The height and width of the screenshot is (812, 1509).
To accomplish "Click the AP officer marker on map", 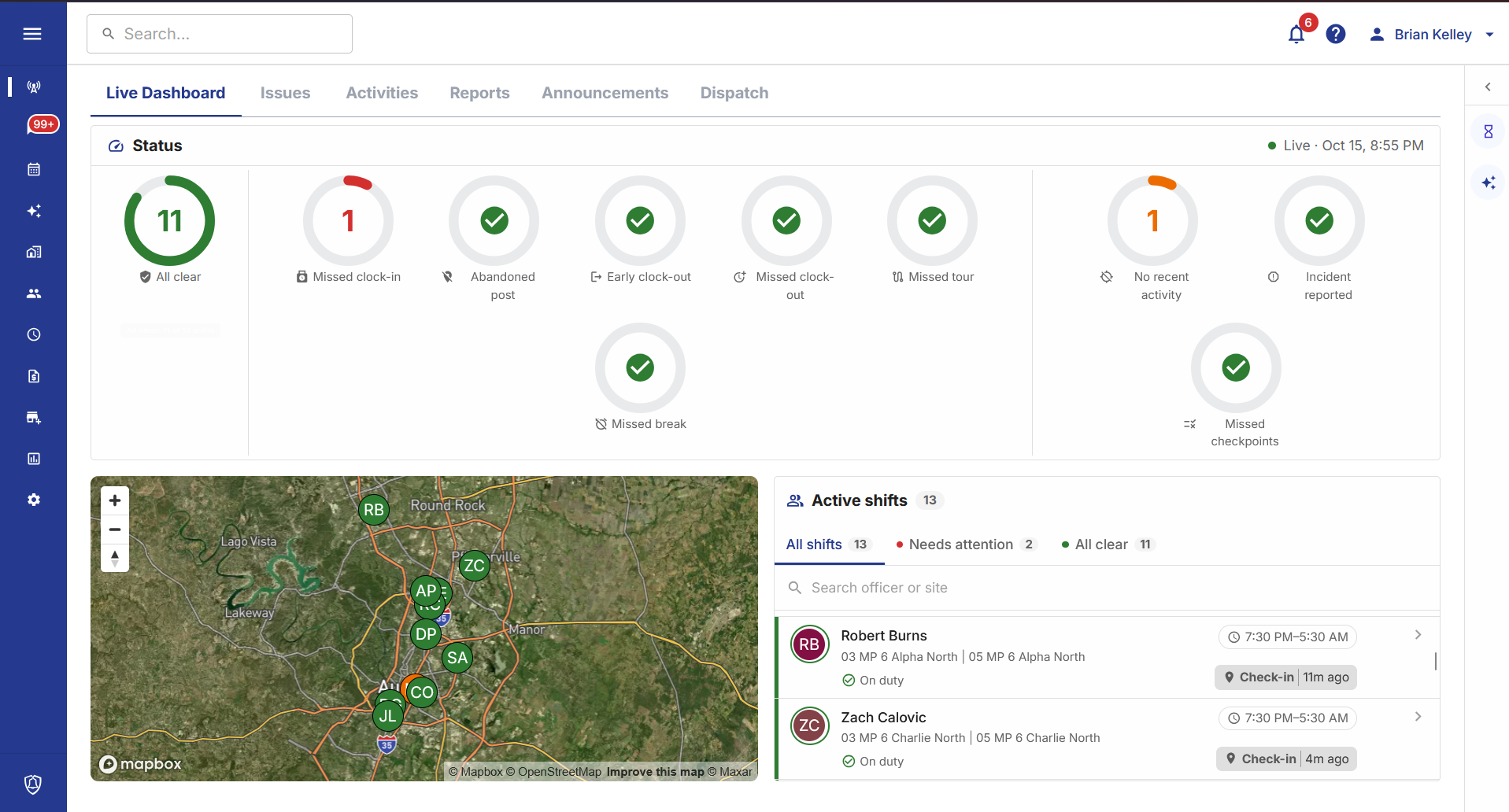I will (x=426, y=590).
